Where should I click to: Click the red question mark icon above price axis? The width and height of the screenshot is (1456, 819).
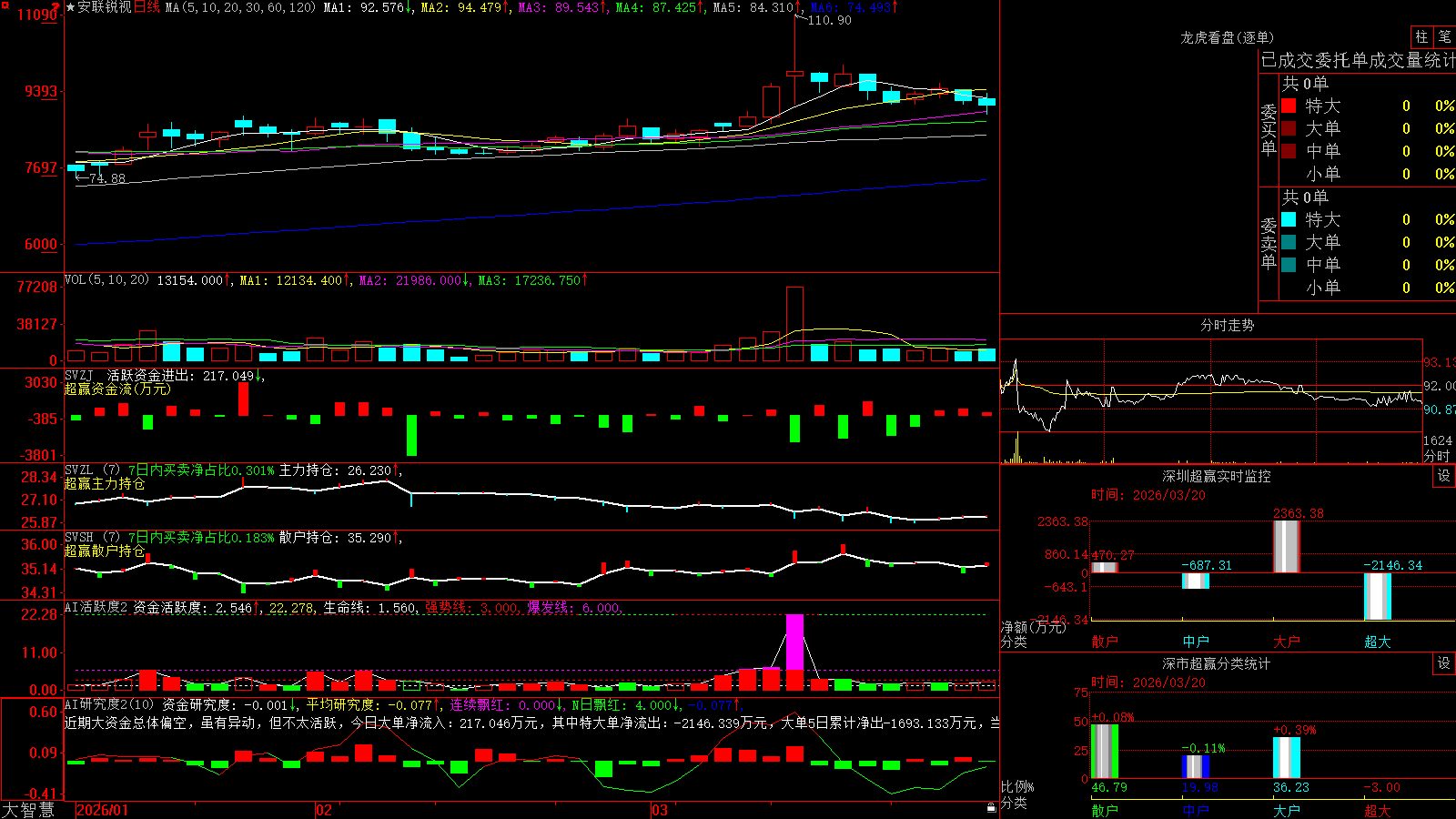56,7
